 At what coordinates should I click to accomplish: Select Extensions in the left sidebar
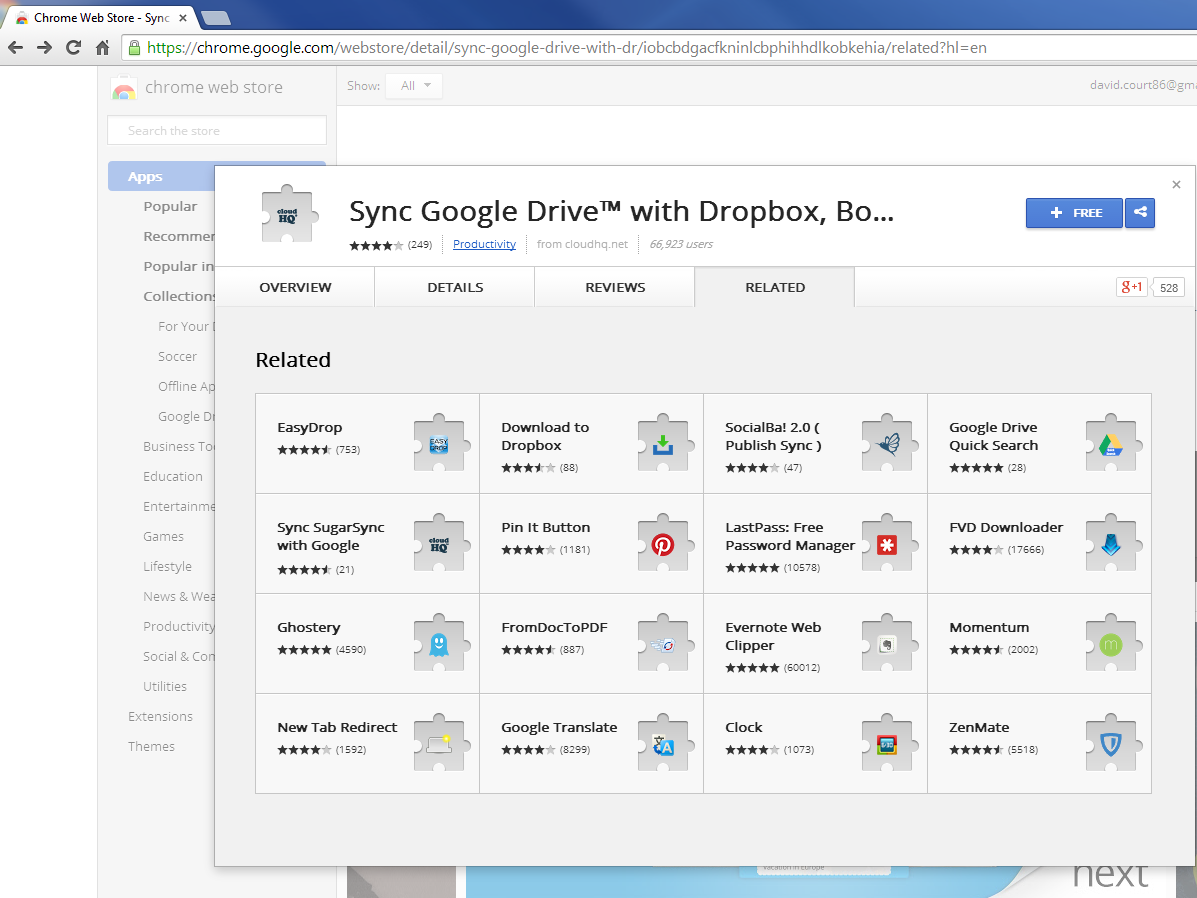(160, 716)
